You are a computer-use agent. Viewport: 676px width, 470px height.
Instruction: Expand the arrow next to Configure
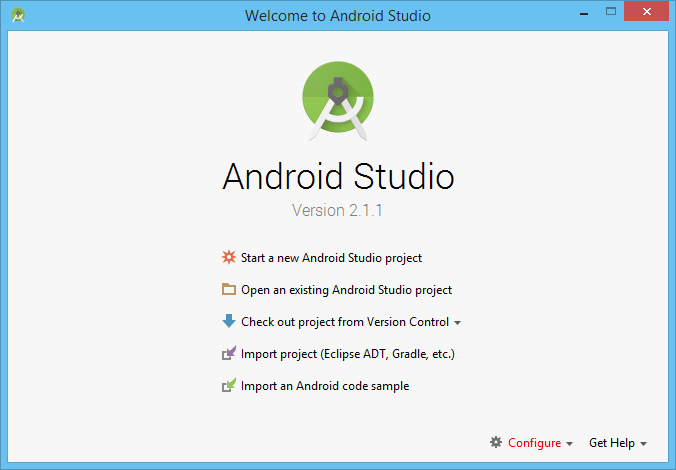[x=569, y=444]
